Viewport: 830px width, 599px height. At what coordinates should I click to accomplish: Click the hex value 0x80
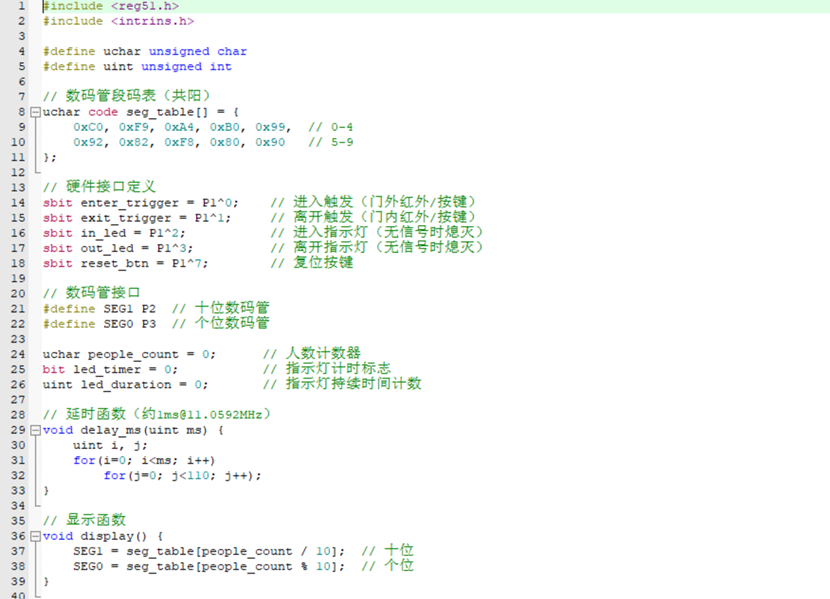224,142
